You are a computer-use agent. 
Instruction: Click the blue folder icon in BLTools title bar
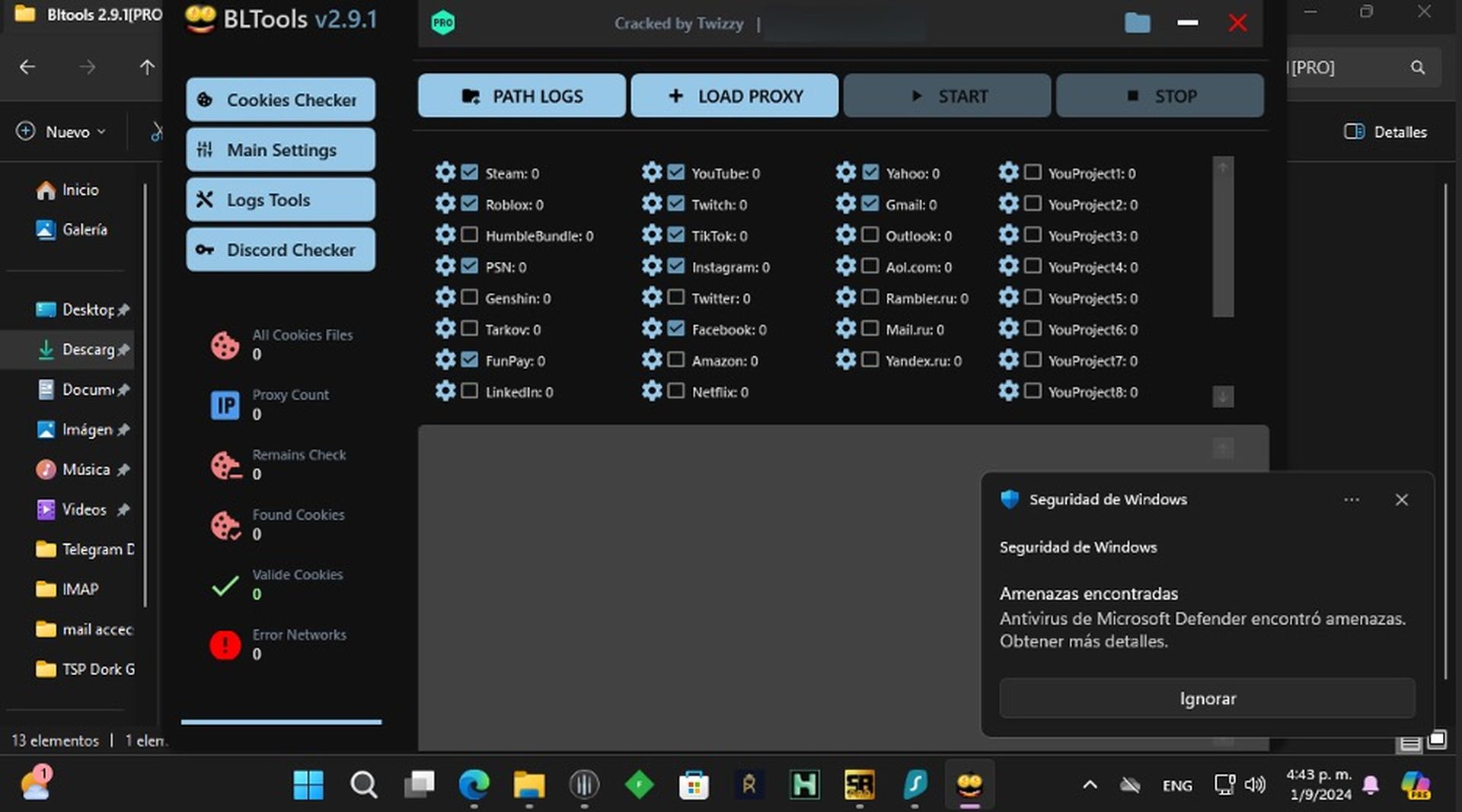pos(1137,23)
